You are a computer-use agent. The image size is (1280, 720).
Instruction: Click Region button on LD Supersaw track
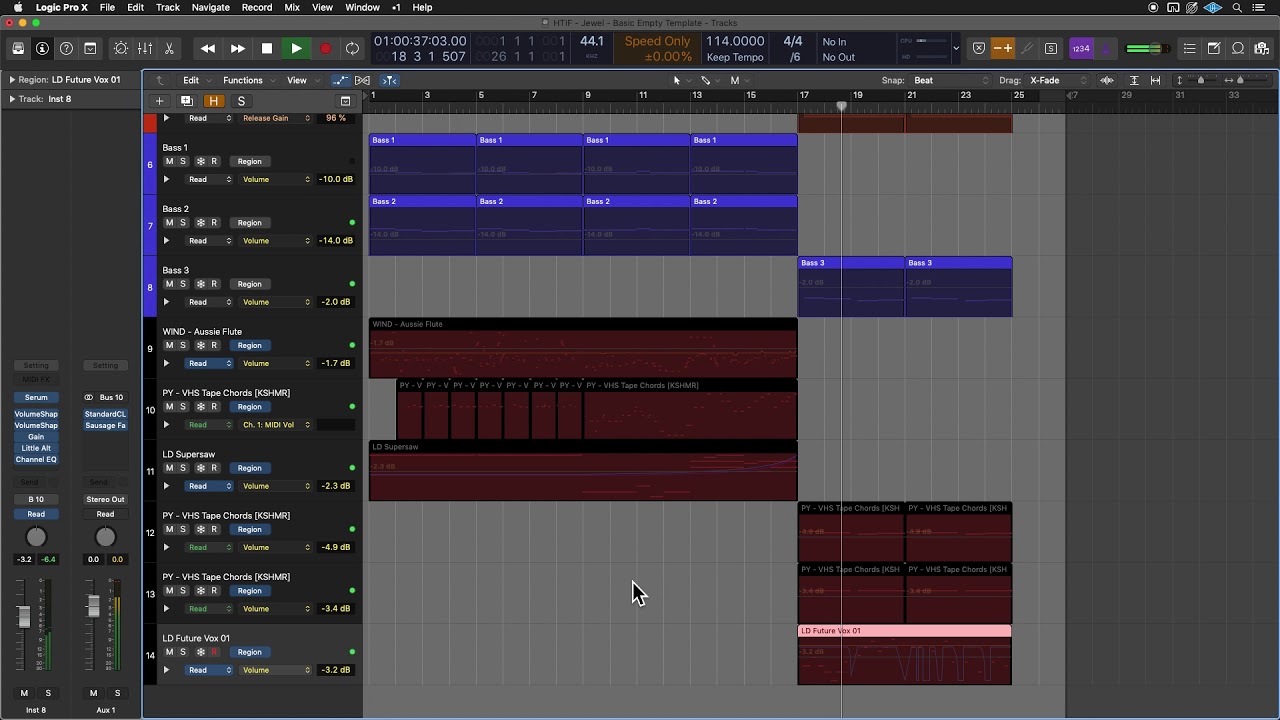(249, 468)
